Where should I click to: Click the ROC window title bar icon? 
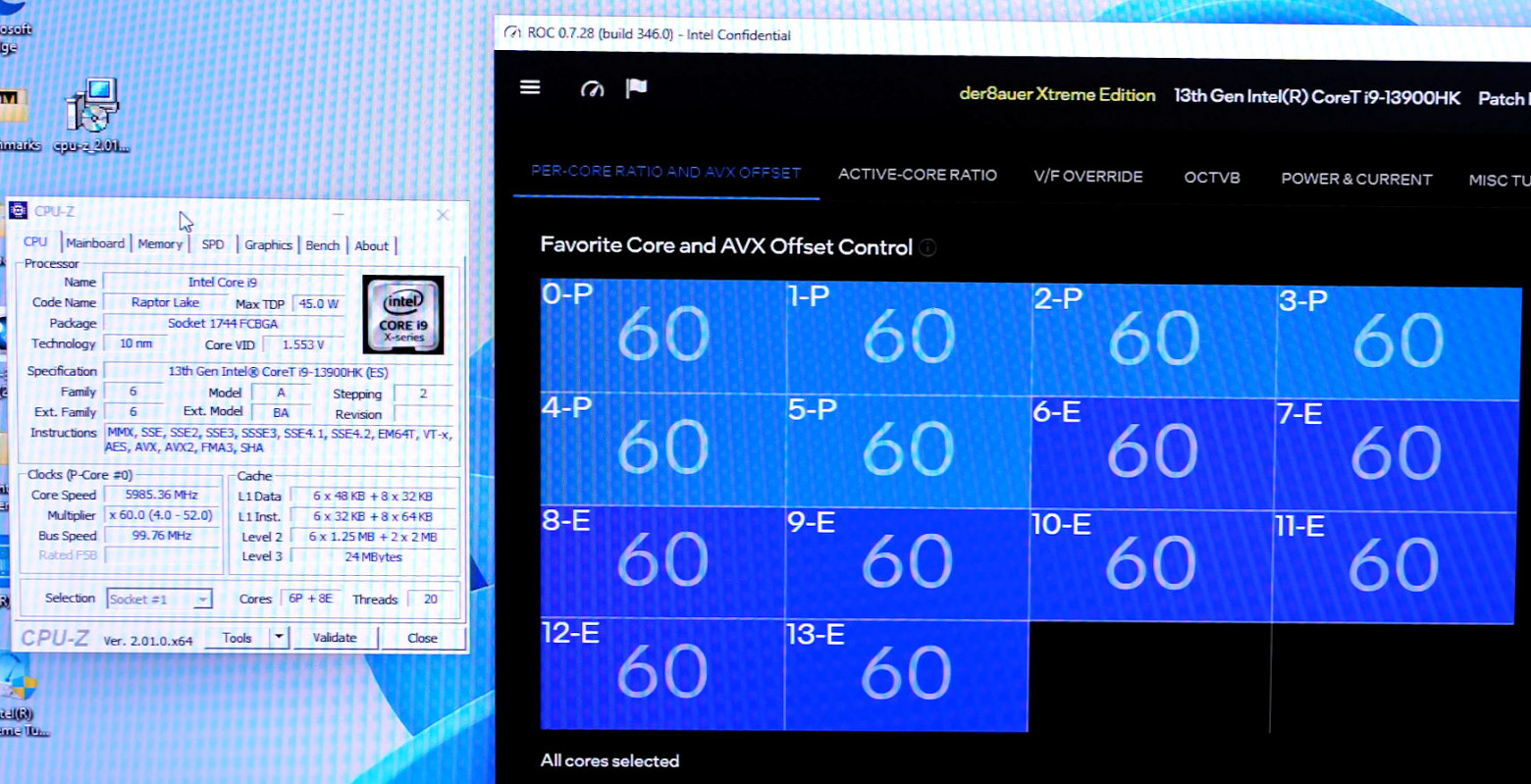[512, 33]
